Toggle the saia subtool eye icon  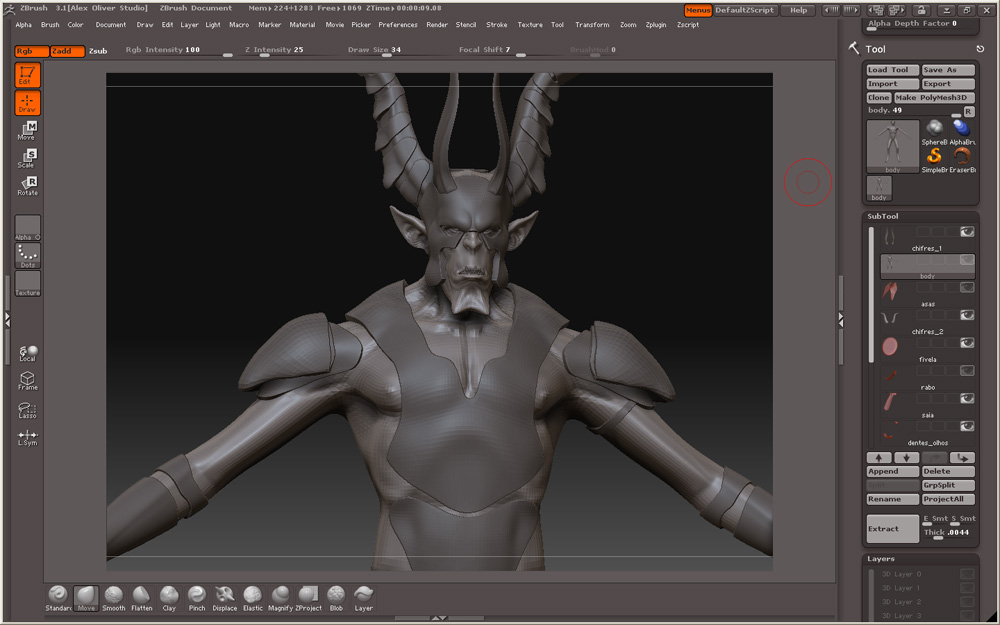click(967, 399)
